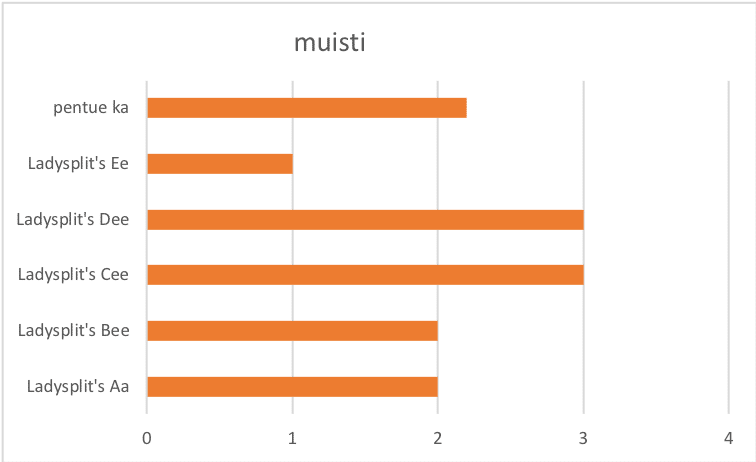
Task: Select the "Ladysplit's Ee" category label
Action: pyautogui.click(x=79, y=163)
